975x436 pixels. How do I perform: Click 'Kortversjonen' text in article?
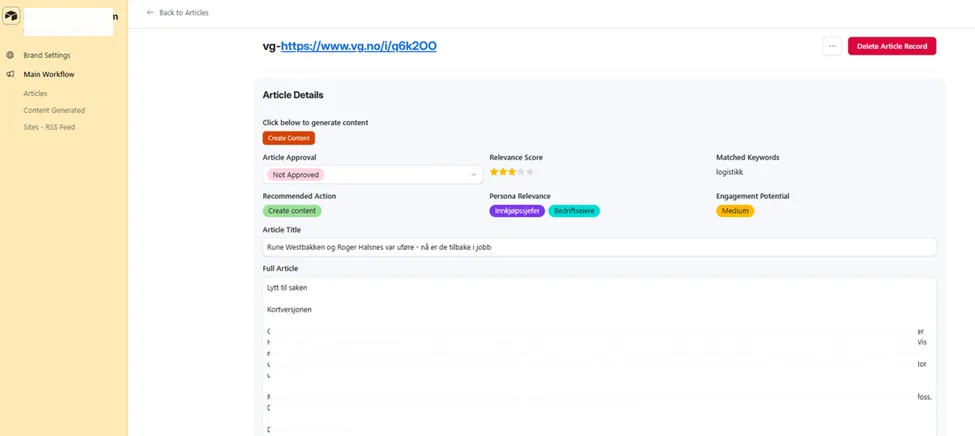pos(289,309)
